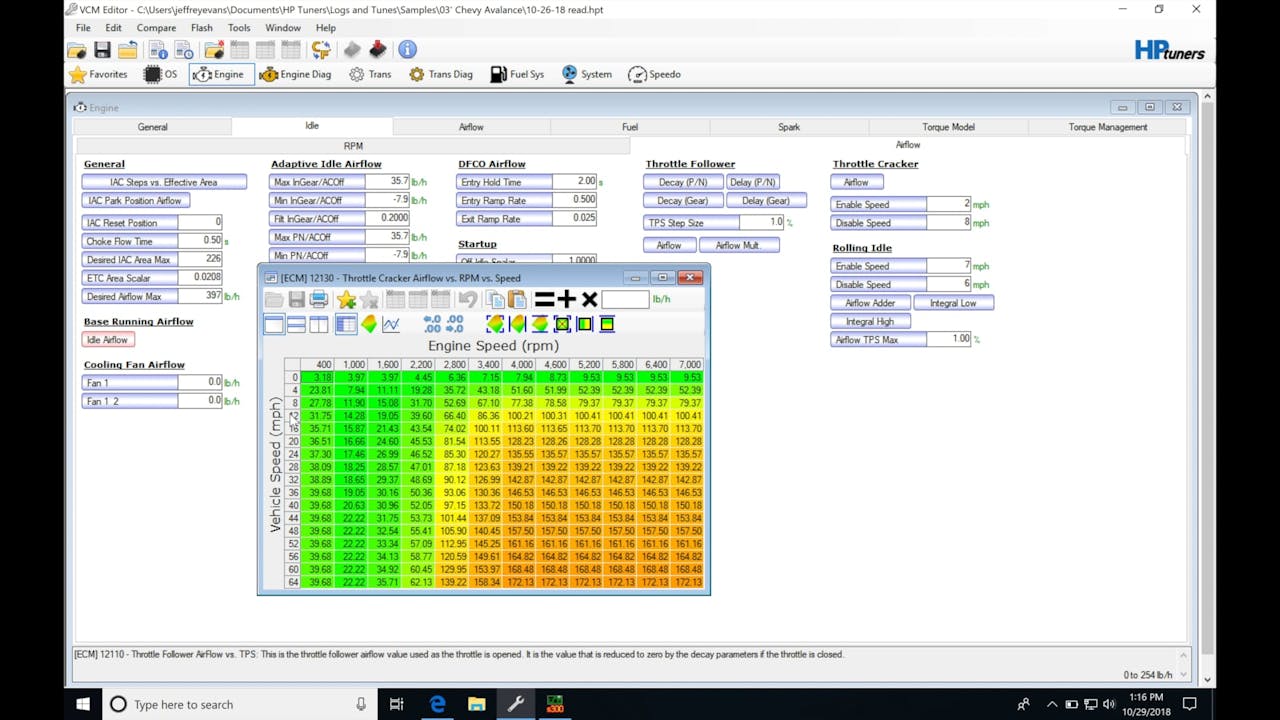Show the 2D line graph view
This screenshot has height=720, width=1280.
(x=391, y=324)
